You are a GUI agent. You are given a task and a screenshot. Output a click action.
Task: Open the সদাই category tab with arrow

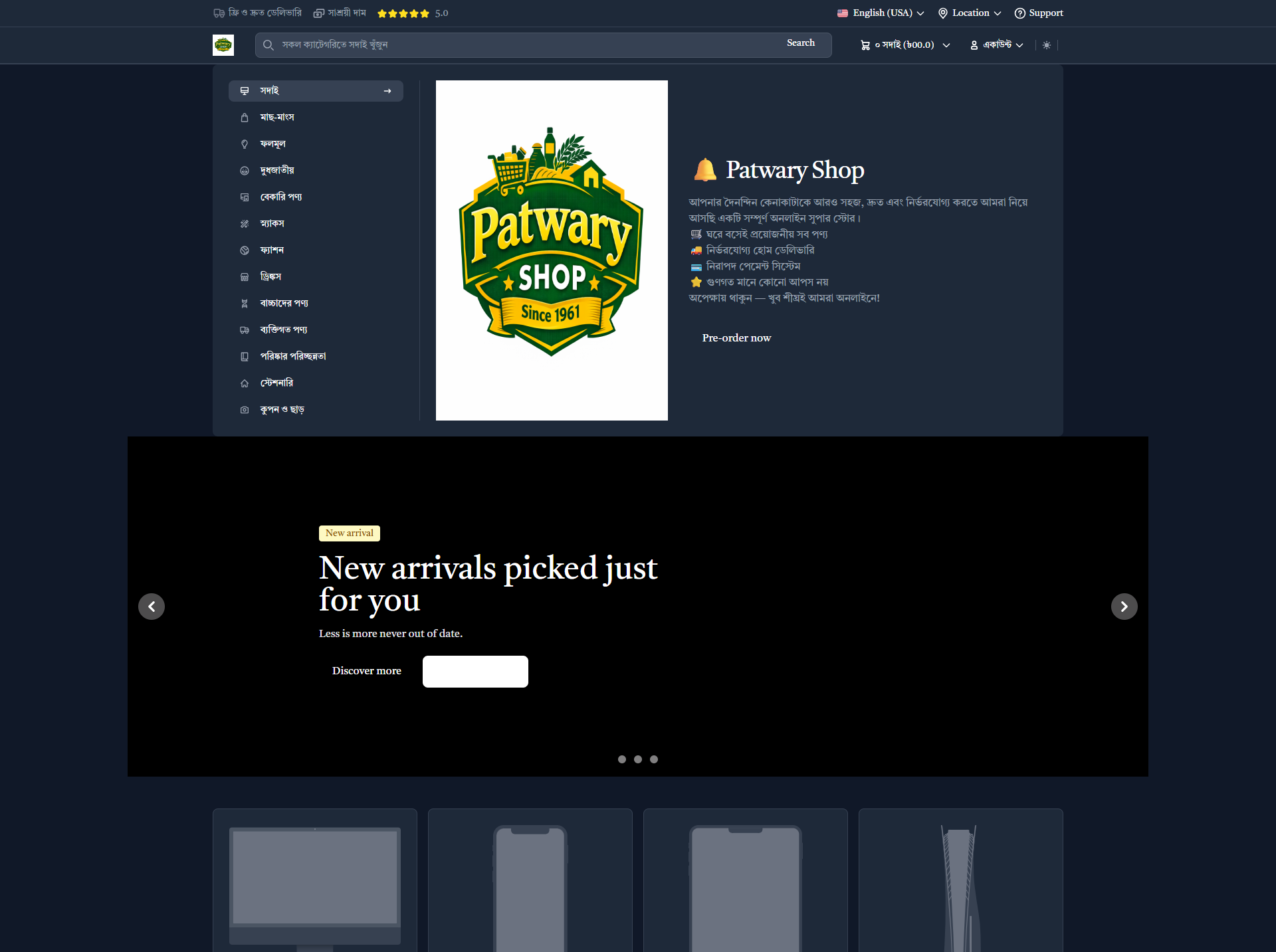316,90
